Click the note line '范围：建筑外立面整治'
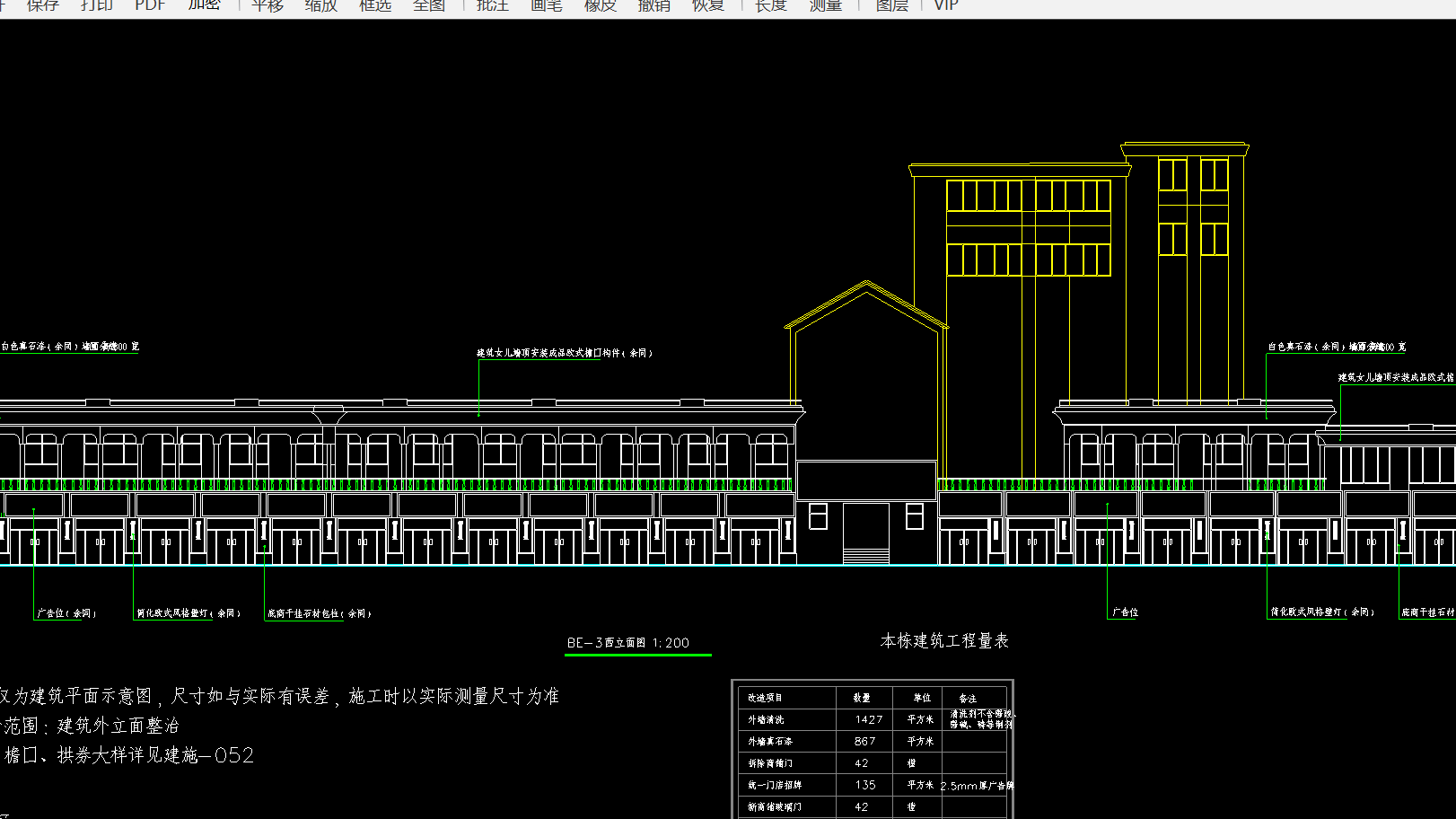 pyautogui.click(x=90, y=726)
